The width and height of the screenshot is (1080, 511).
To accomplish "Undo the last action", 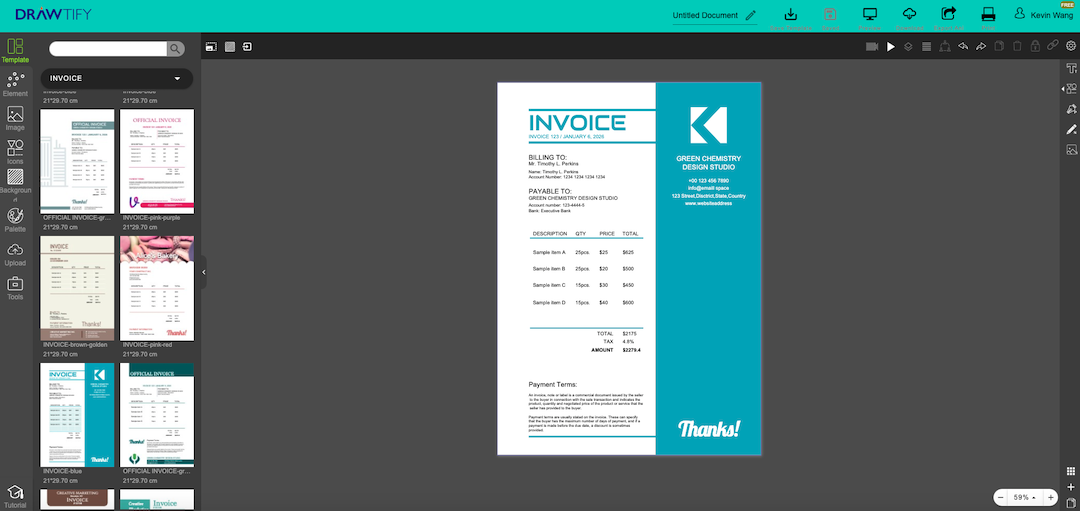I will (x=963, y=47).
